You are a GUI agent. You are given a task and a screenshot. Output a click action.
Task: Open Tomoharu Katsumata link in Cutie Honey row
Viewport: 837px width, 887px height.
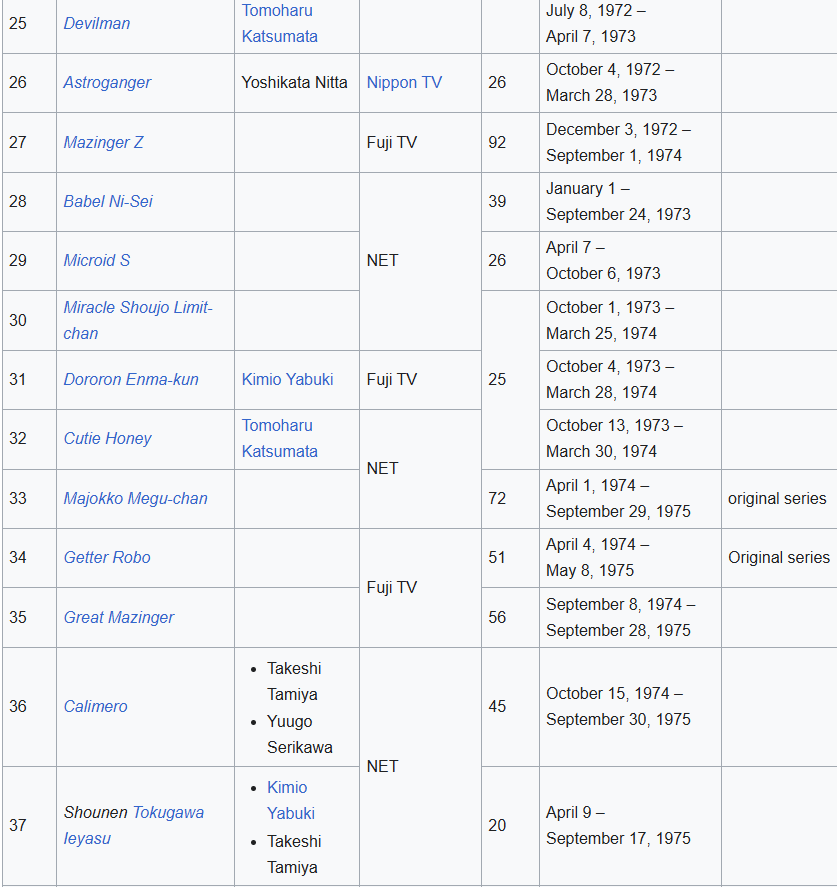click(279, 438)
